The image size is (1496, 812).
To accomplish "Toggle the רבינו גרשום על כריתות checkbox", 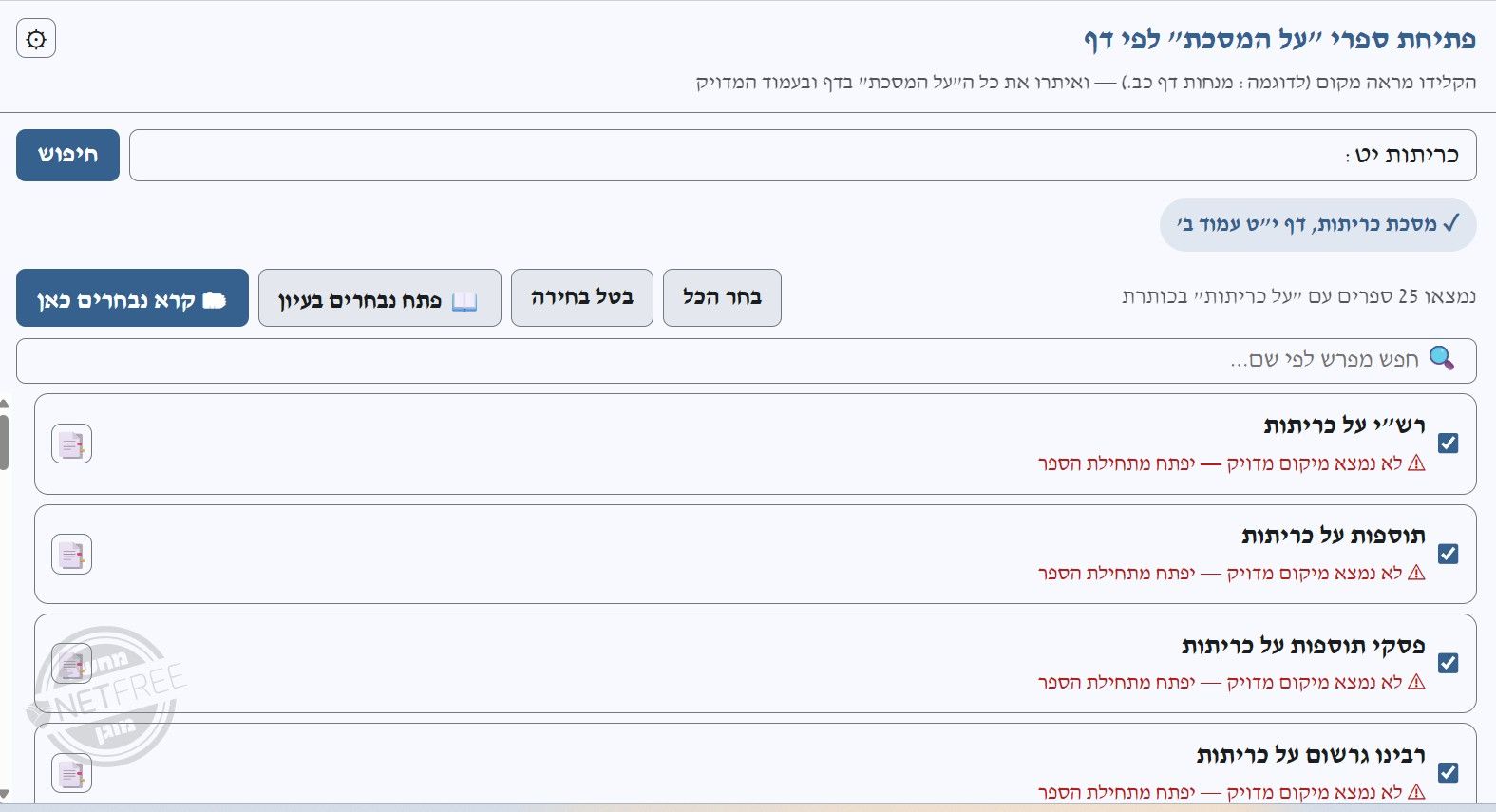I will 1448,772.
